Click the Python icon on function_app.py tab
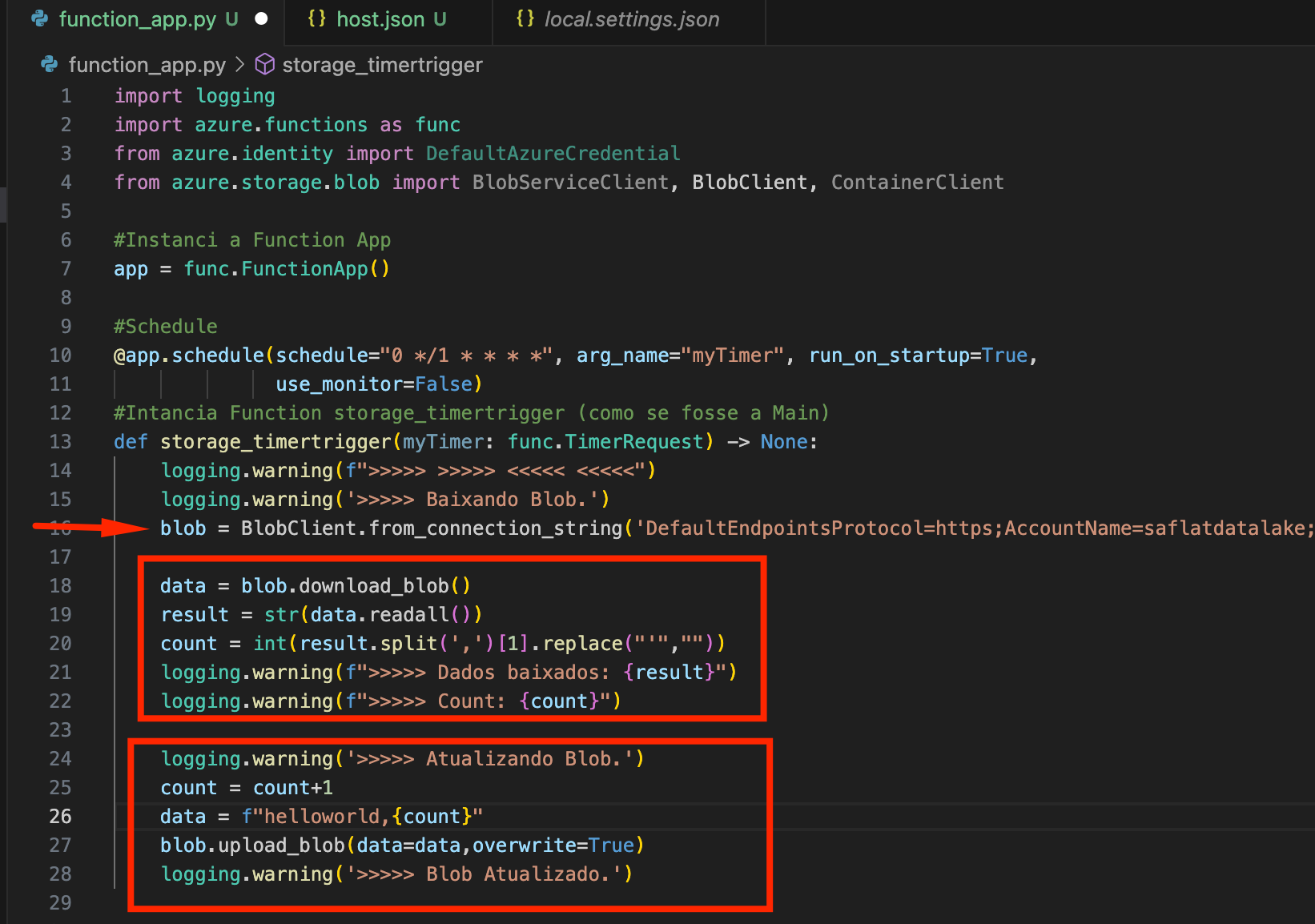 (40, 19)
